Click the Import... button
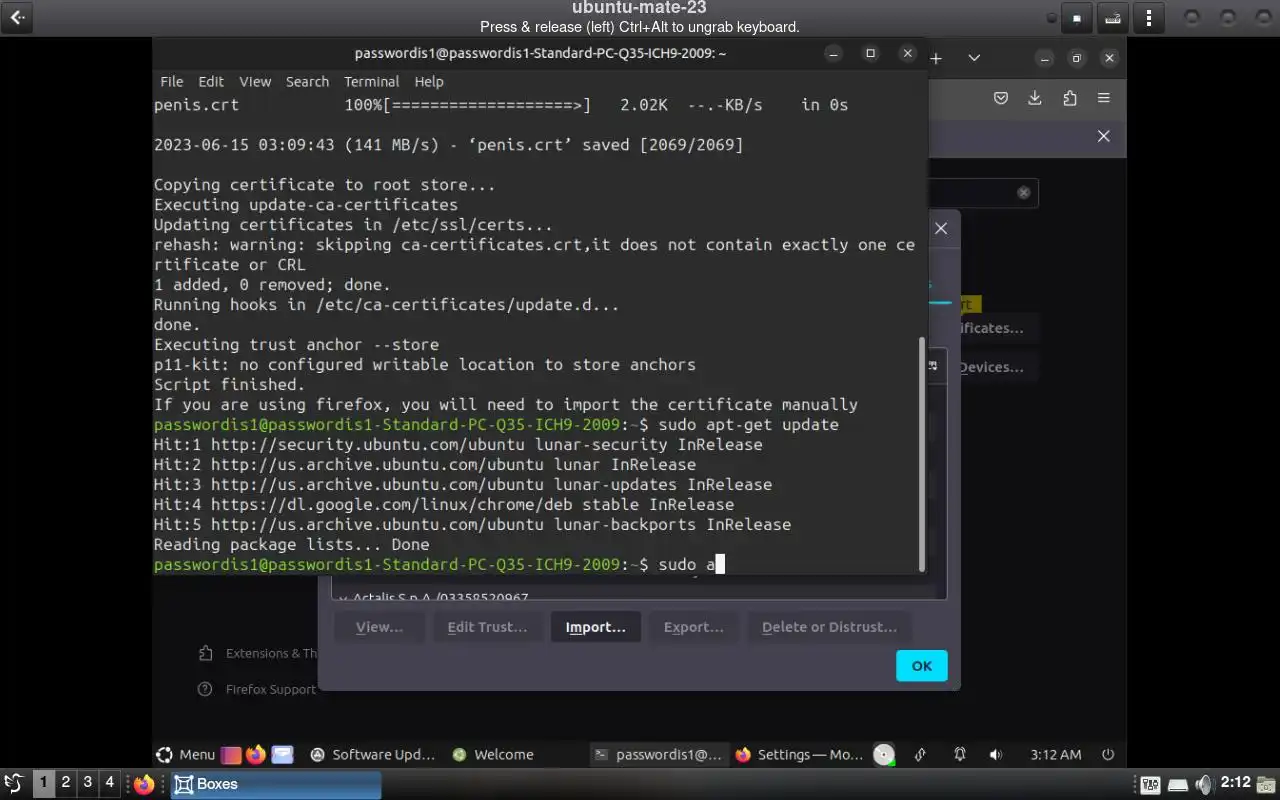Image resolution: width=1280 pixels, height=800 pixels. tap(596, 627)
